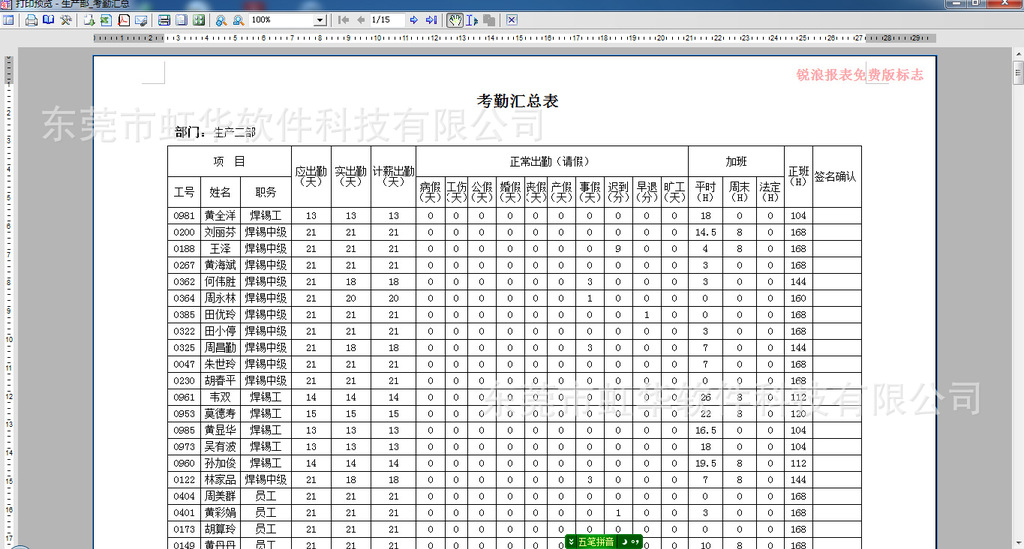Go to the next page
The width and height of the screenshot is (1024, 549).
[x=415, y=20]
